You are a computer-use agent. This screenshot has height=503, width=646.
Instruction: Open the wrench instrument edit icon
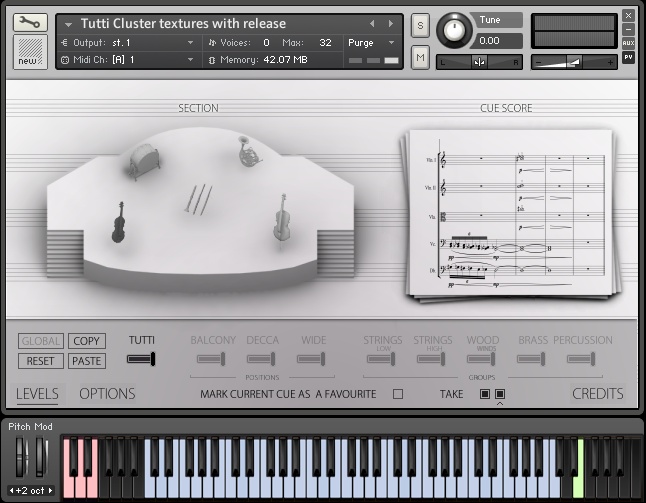coord(30,22)
